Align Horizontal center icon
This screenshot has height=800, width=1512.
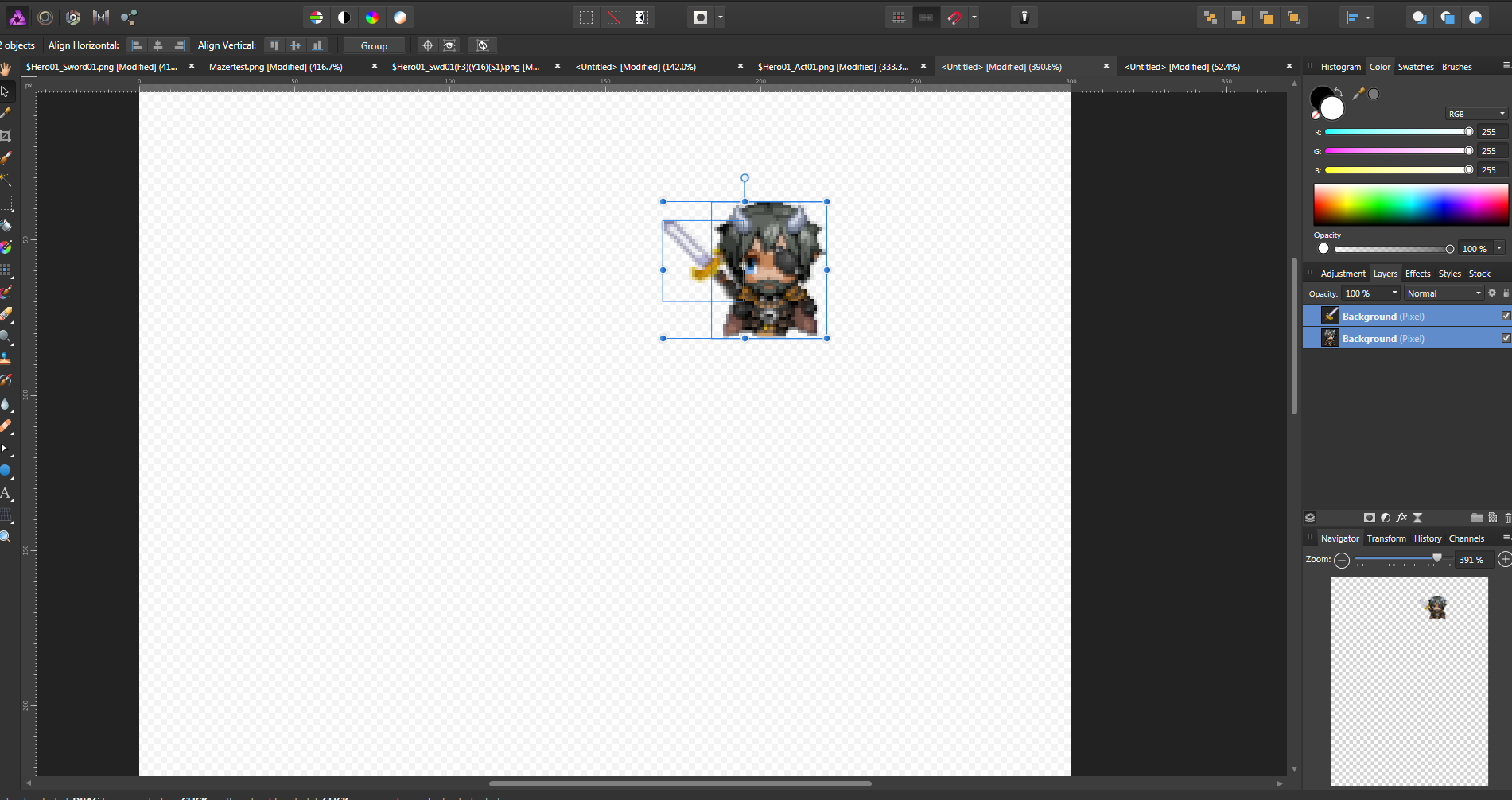coord(158,45)
